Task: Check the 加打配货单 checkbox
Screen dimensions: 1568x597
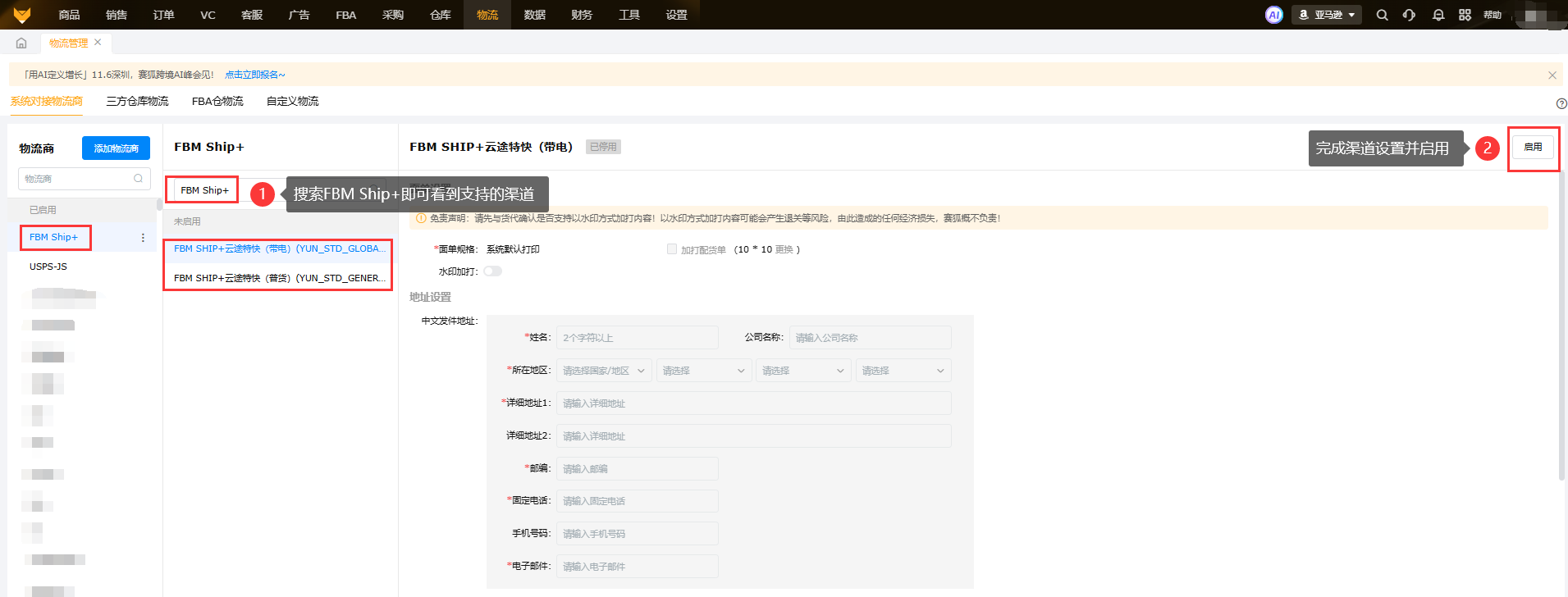Action: point(672,249)
